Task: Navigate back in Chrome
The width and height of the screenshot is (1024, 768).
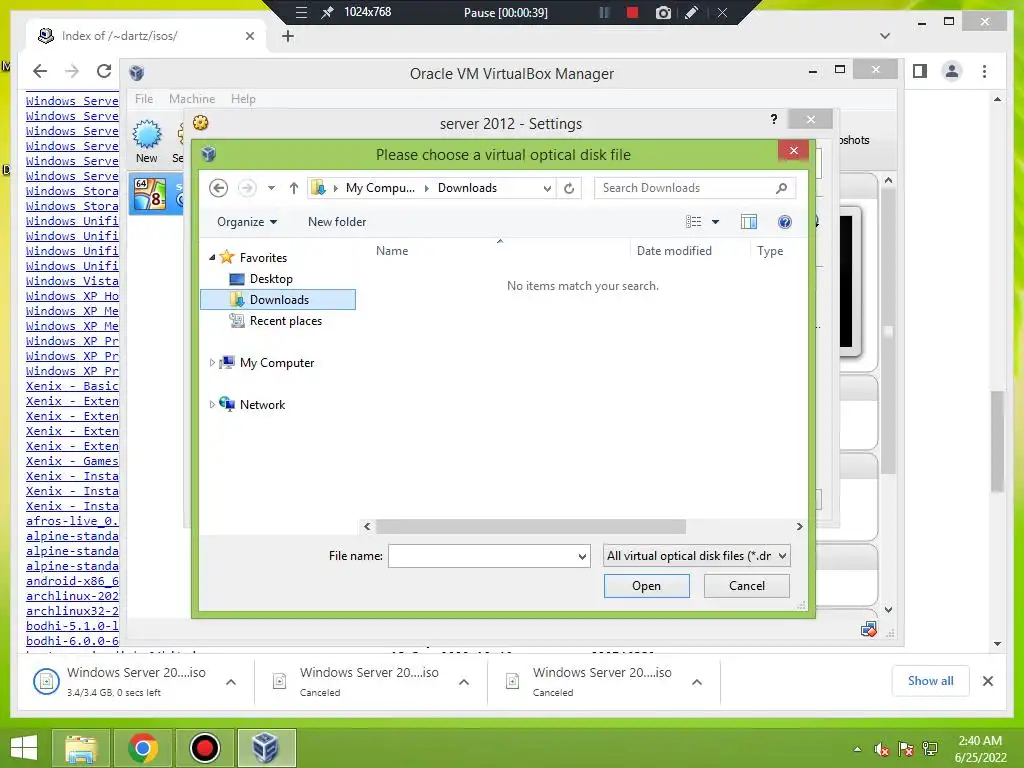Action: (40, 71)
